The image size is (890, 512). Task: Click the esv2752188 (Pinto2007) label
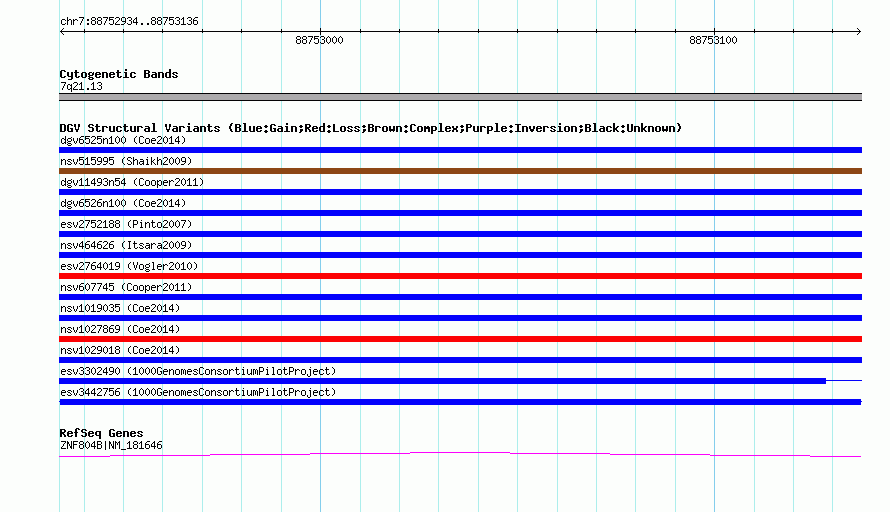(x=126, y=224)
